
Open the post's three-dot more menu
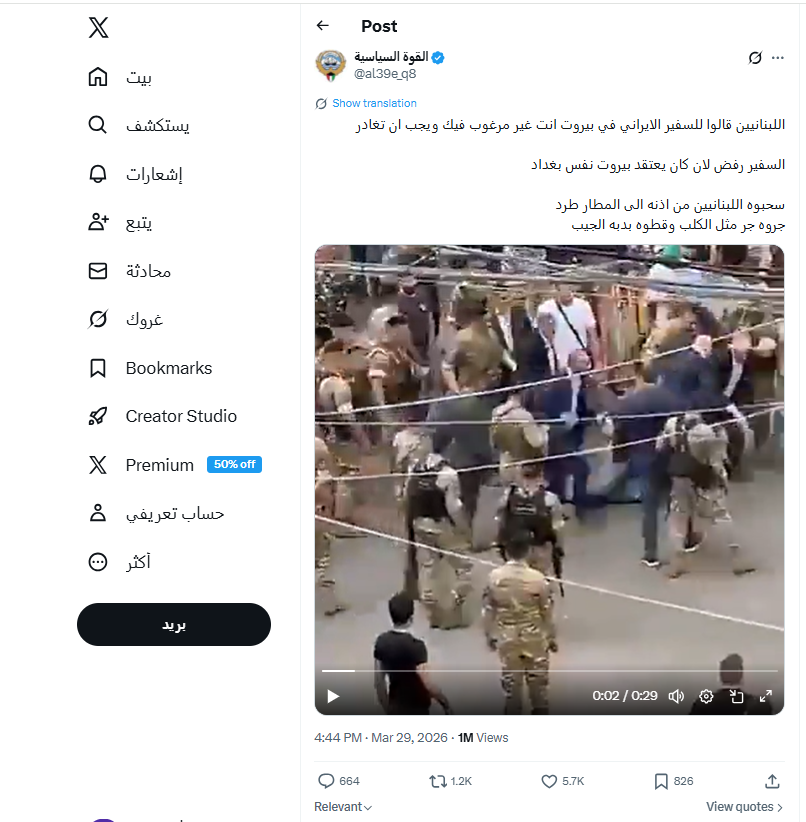778,58
